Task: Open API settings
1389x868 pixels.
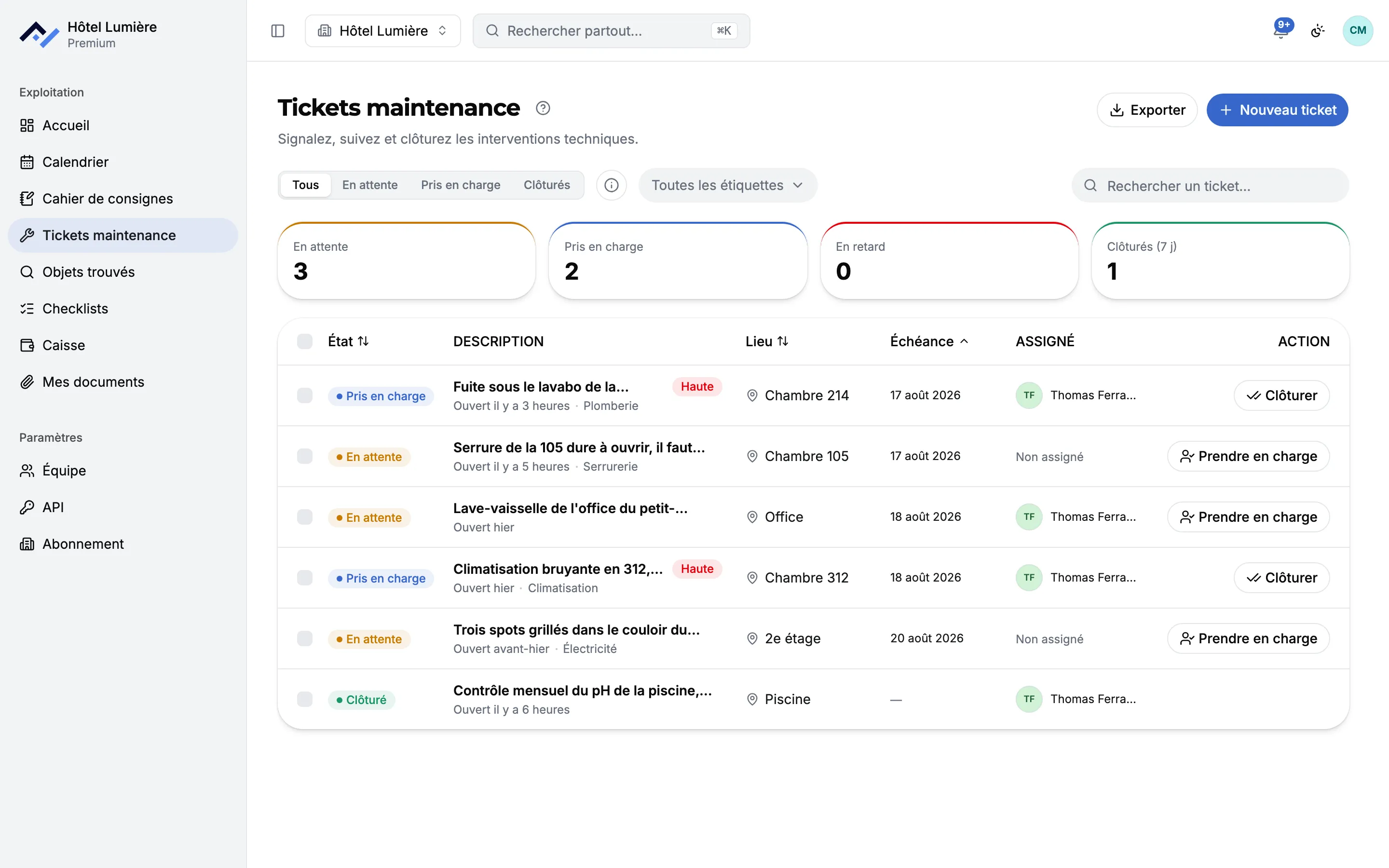Action: tap(123, 507)
